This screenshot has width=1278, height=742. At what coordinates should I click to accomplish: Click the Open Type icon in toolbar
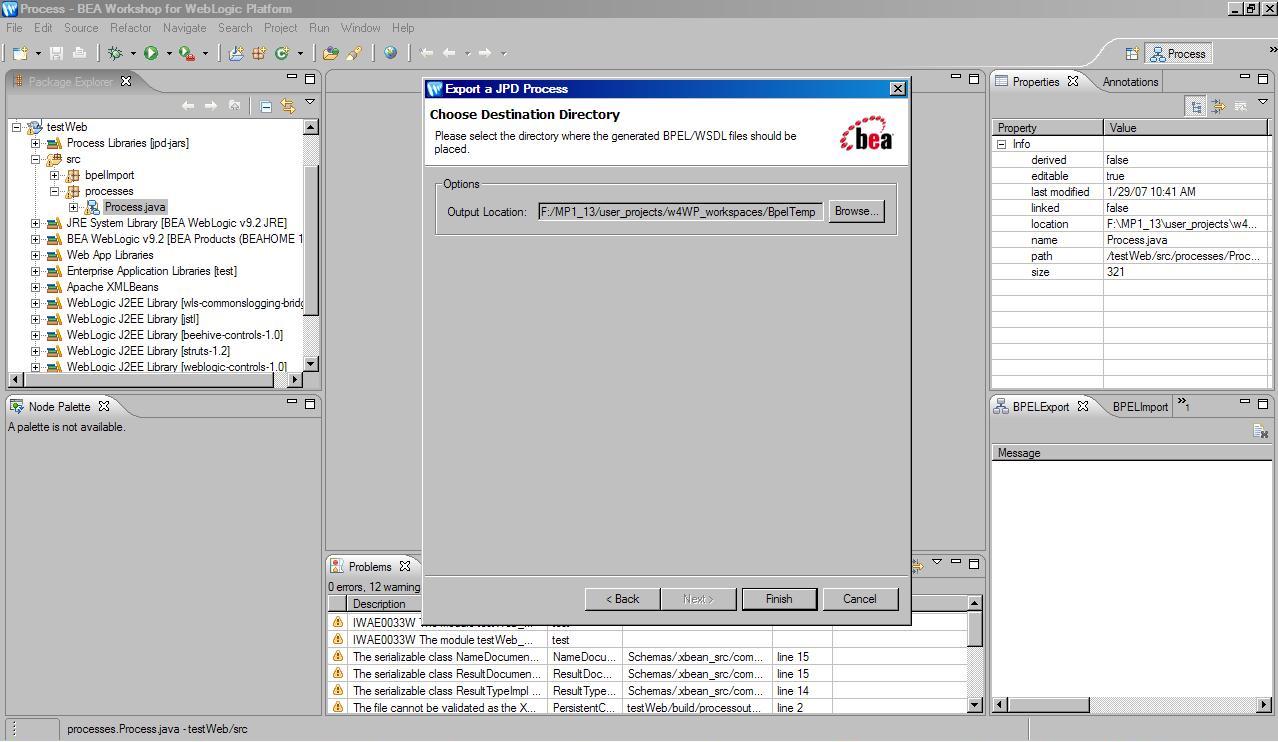[331, 53]
